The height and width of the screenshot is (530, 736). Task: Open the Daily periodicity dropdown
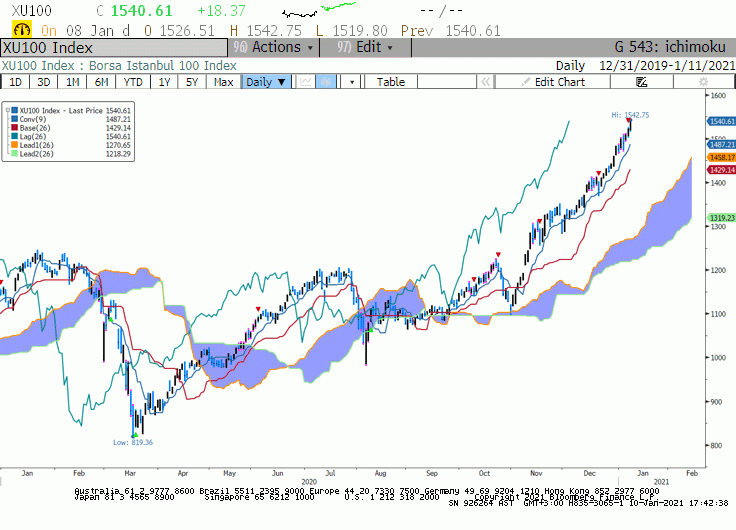tap(266, 82)
